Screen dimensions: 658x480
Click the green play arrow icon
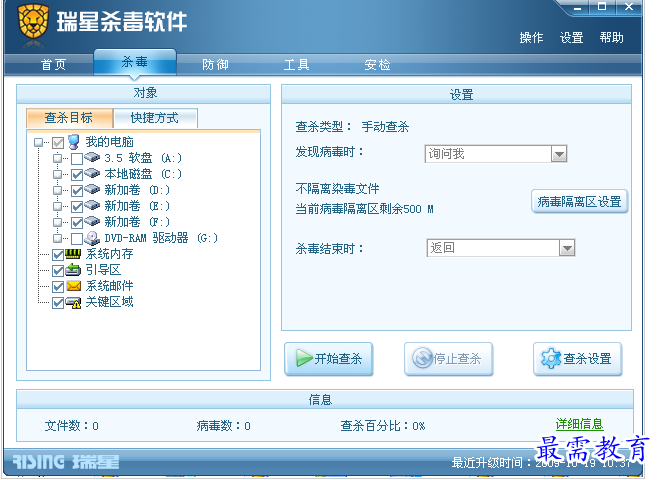pyautogui.click(x=303, y=358)
